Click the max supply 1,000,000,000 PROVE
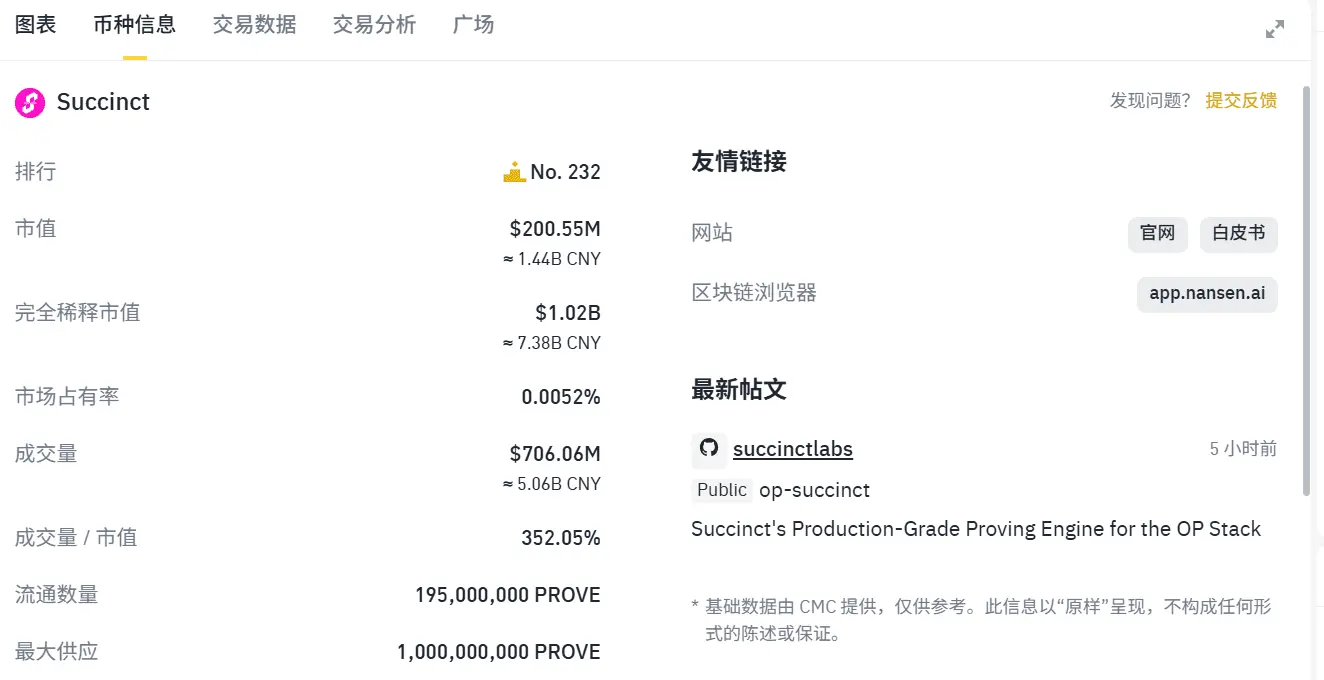This screenshot has height=680, width=1324. [x=499, y=652]
